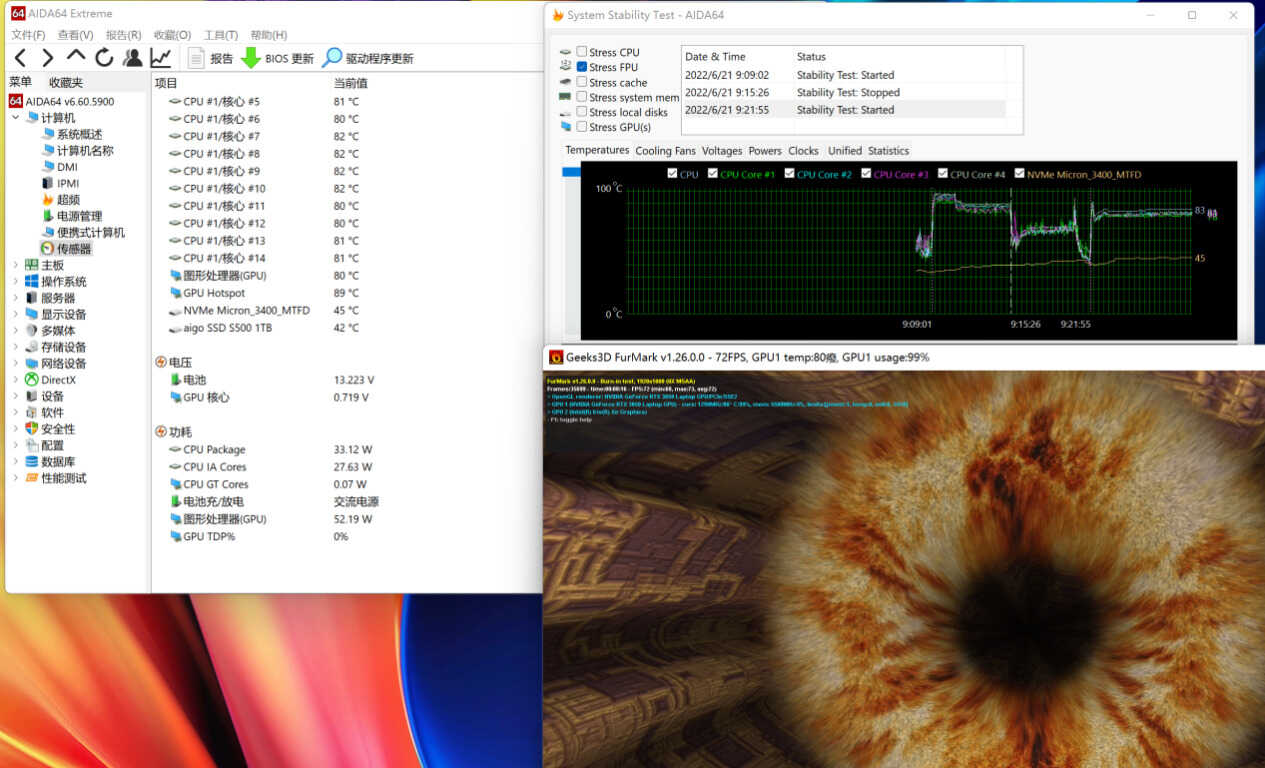Enable the Stress CPU checkbox
Screen dimensions: 1265x768
[x=582, y=52]
